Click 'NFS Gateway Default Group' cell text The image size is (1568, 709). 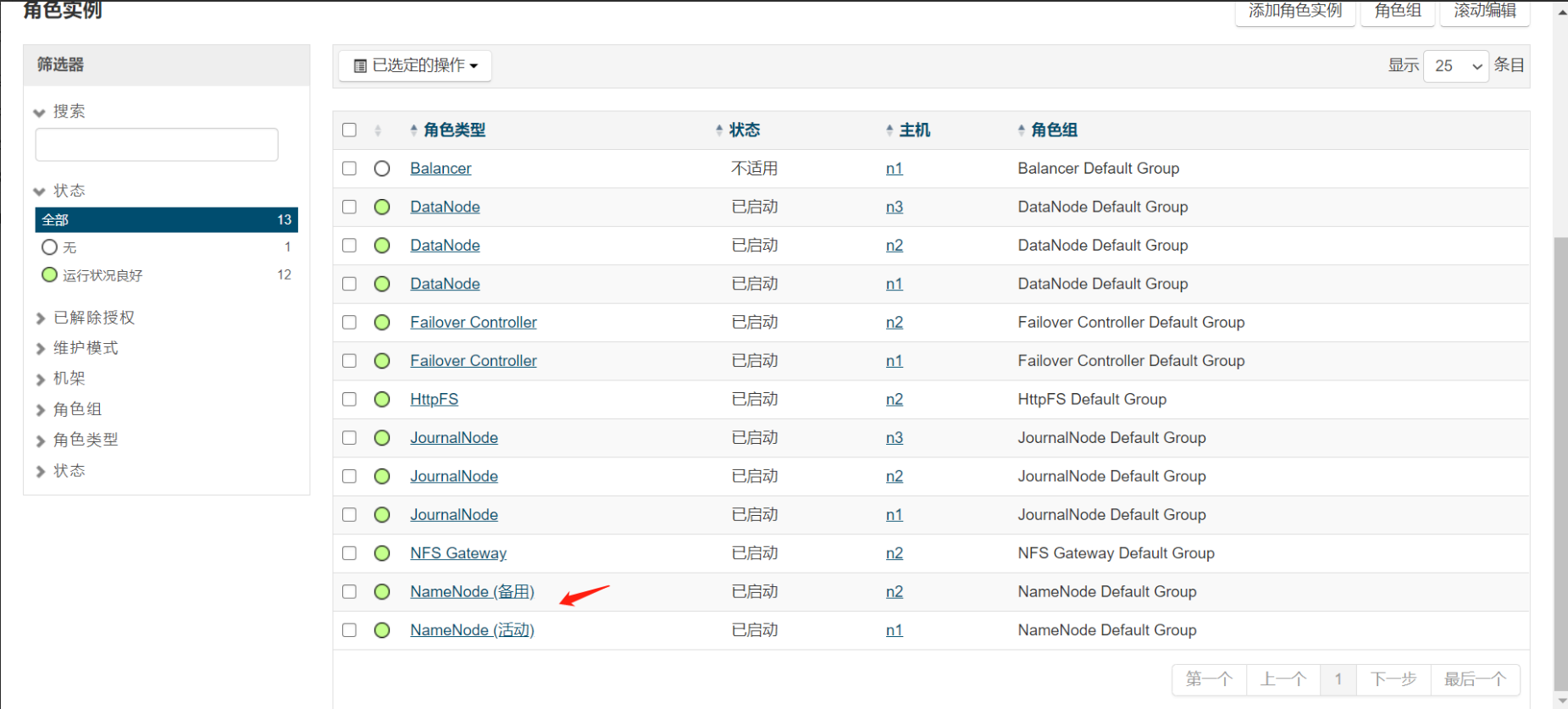click(1116, 553)
